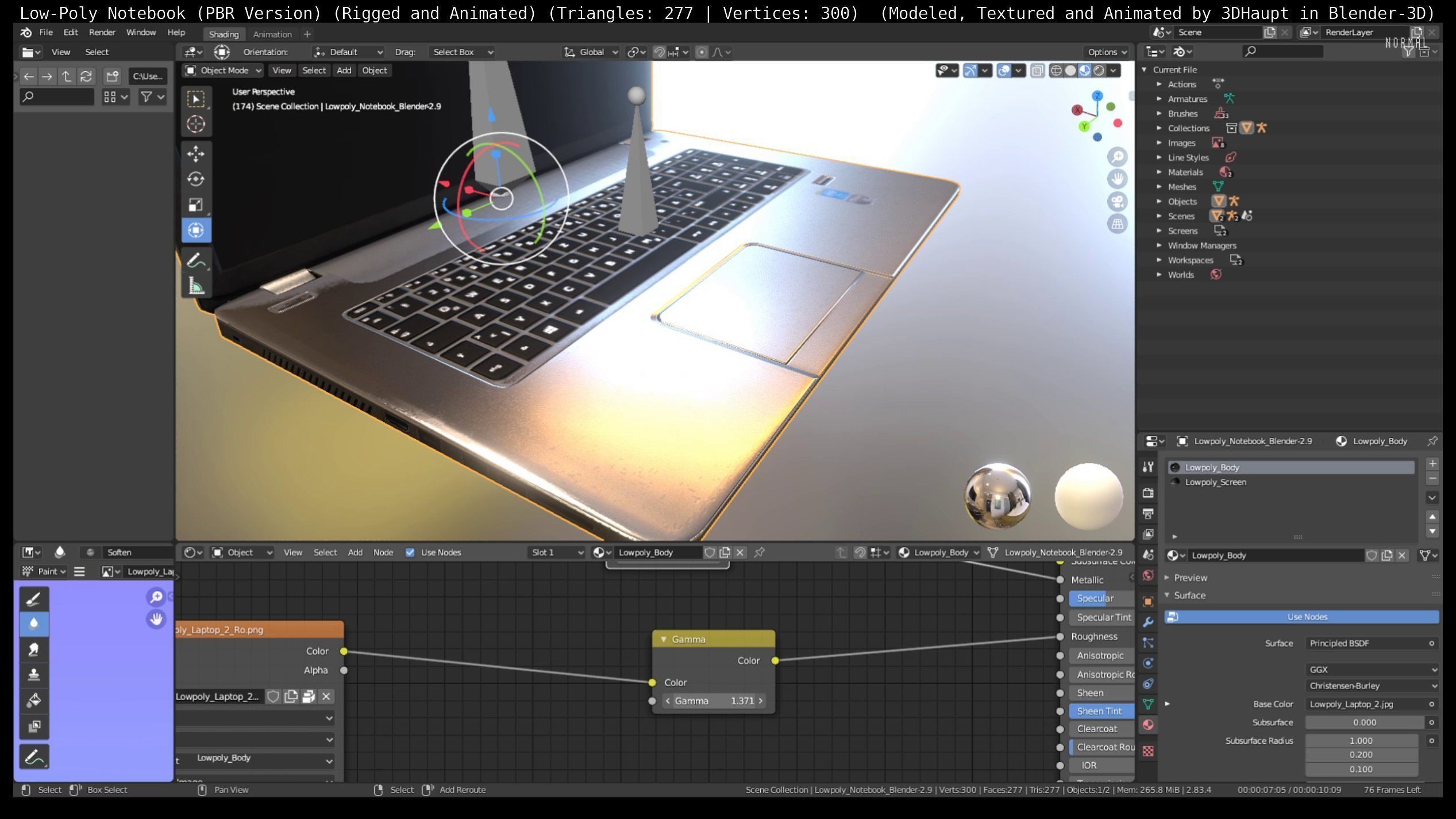Open the Render menu
This screenshot has width=1456, height=819.
pos(102,33)
